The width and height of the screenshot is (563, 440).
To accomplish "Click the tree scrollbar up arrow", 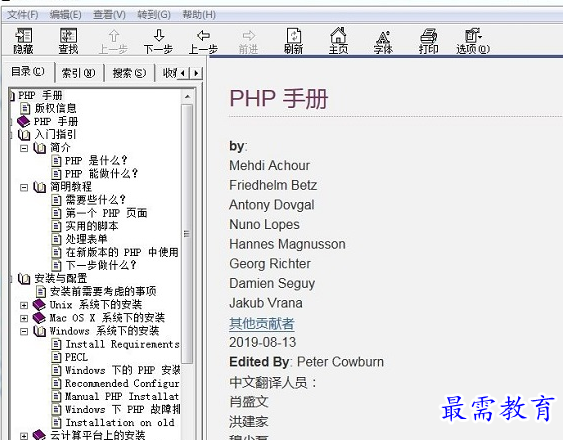I will pos(187,96).
